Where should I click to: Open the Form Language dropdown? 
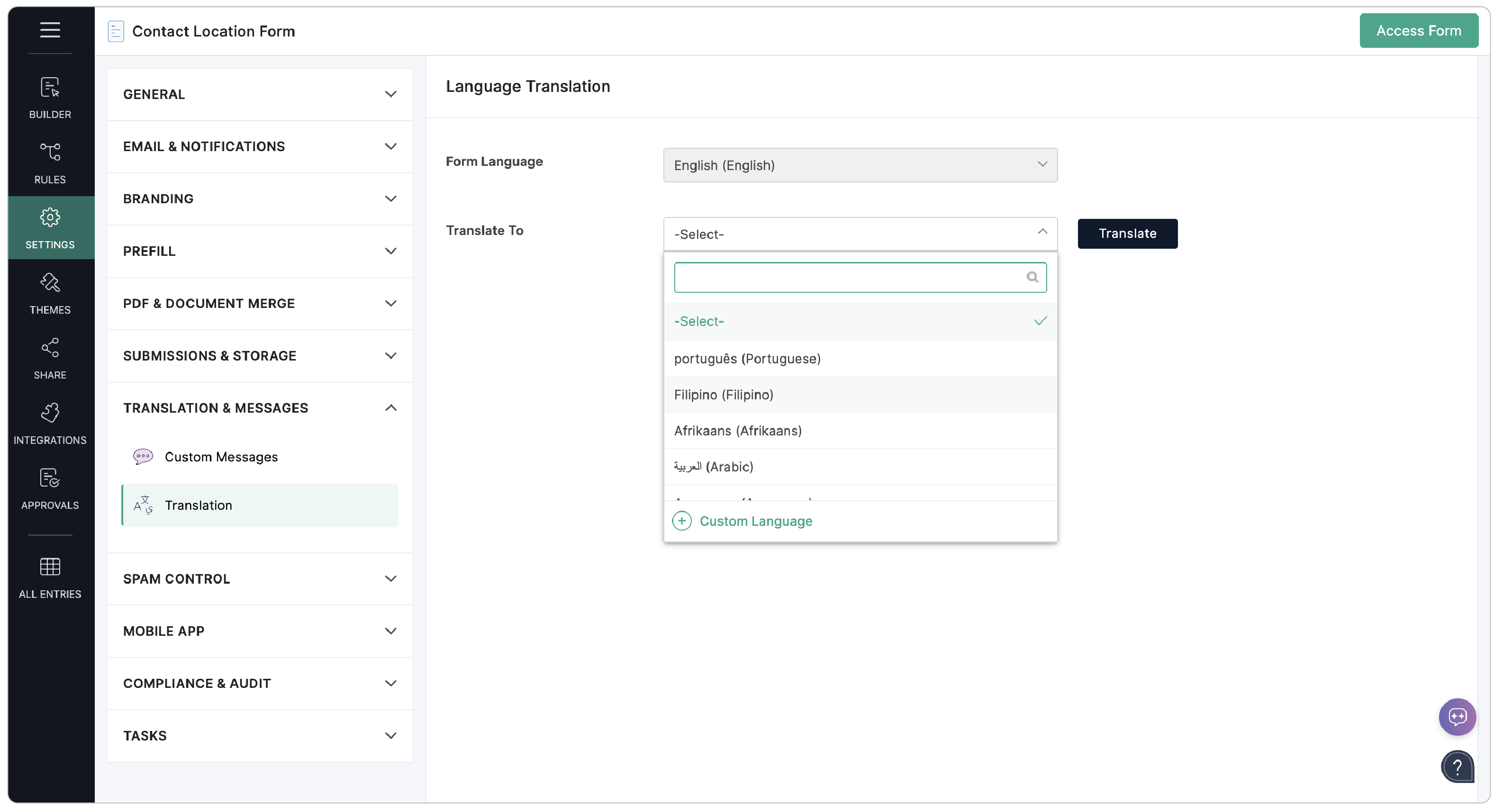[860, 165]
